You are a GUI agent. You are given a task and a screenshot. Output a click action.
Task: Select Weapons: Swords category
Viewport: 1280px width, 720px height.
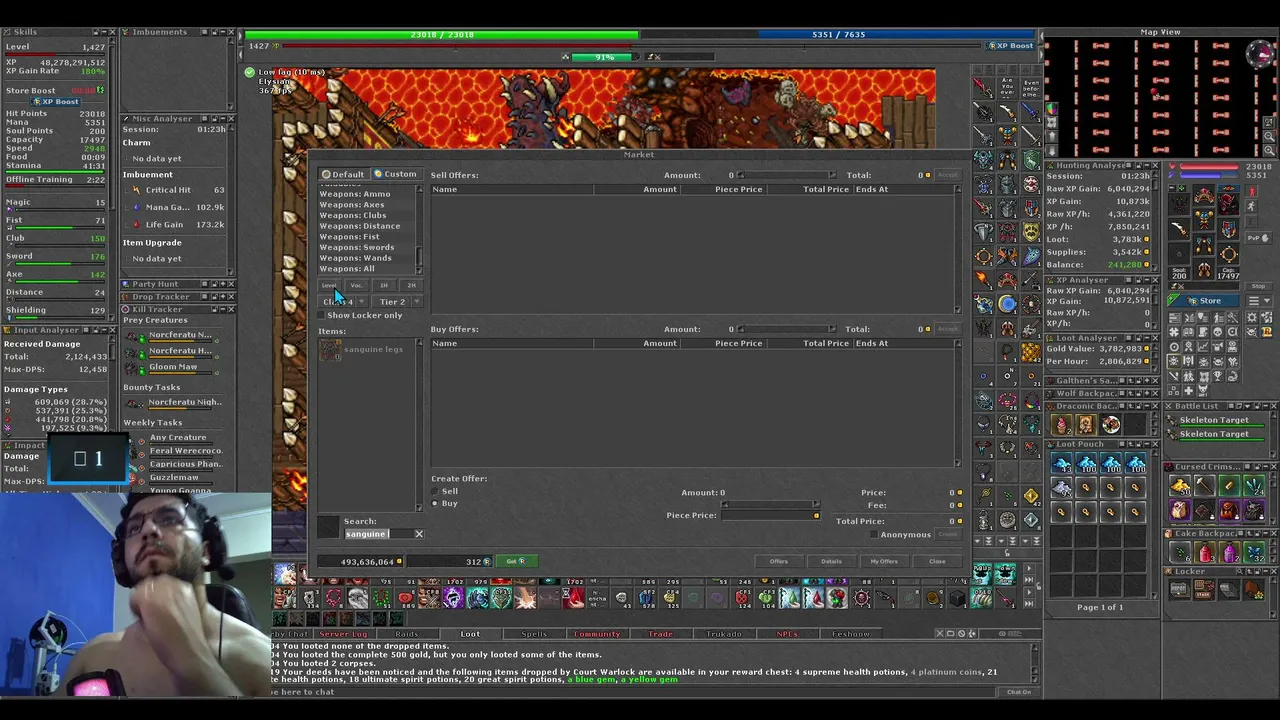click(357, 247)
